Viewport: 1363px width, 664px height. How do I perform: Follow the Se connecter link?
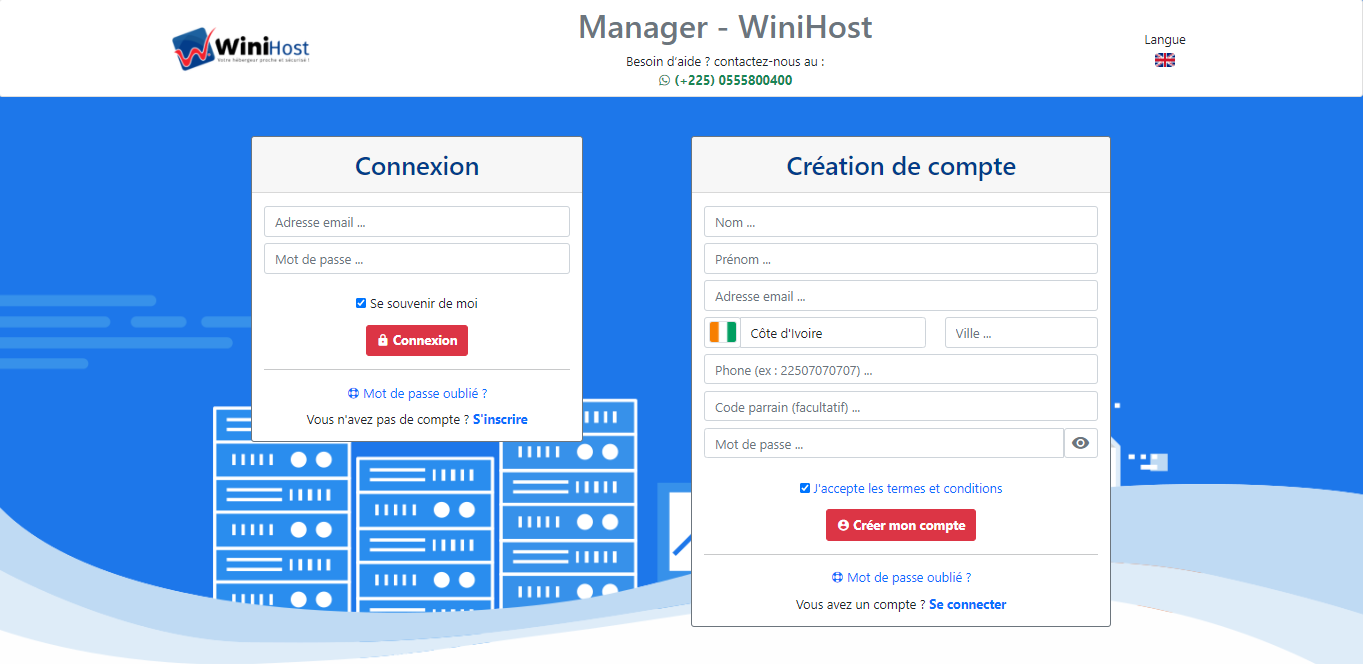967,605
